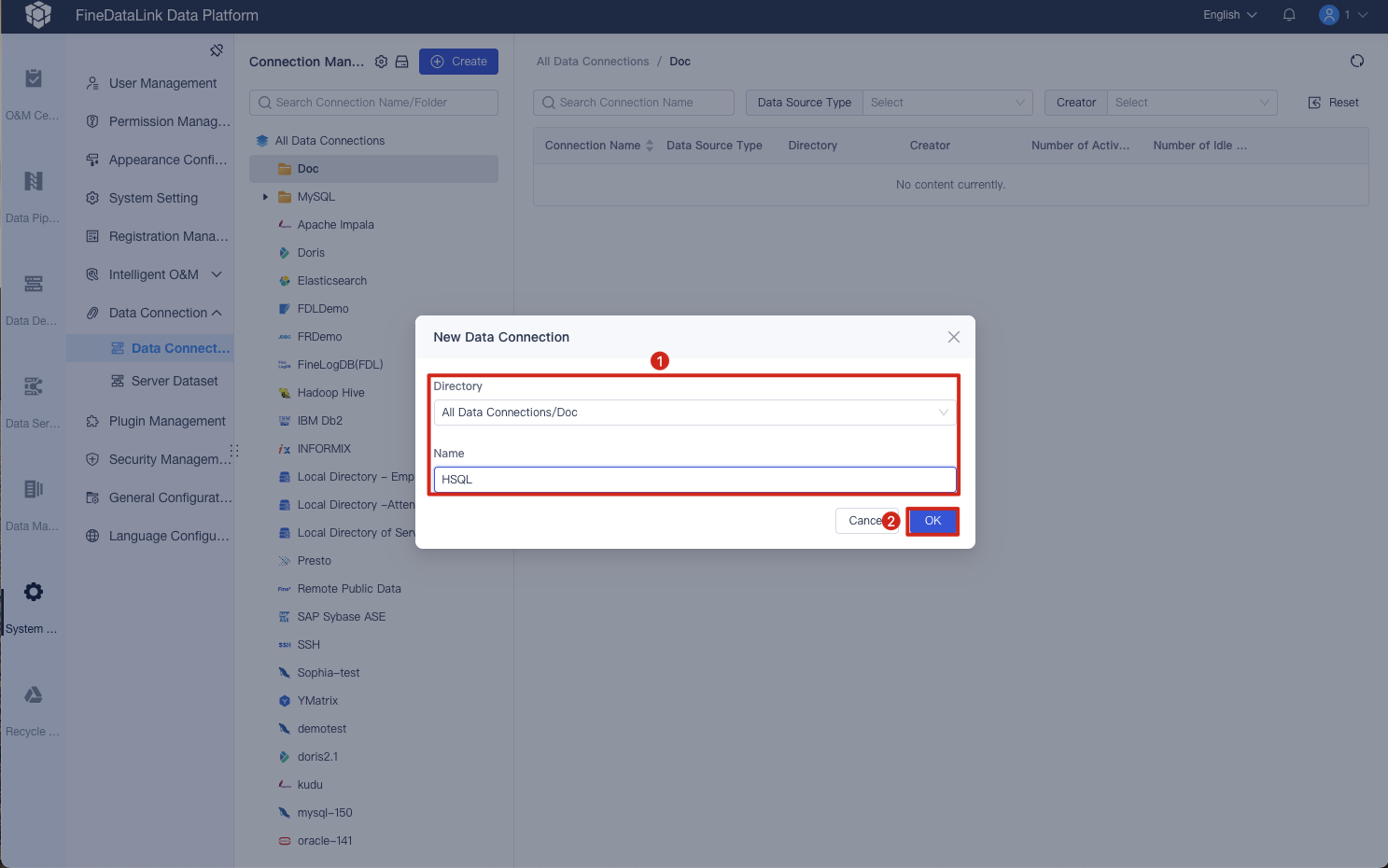Select Server Dataset in the sidebar
This screenshot has width=1388, height=868.
tap(173, 381)
